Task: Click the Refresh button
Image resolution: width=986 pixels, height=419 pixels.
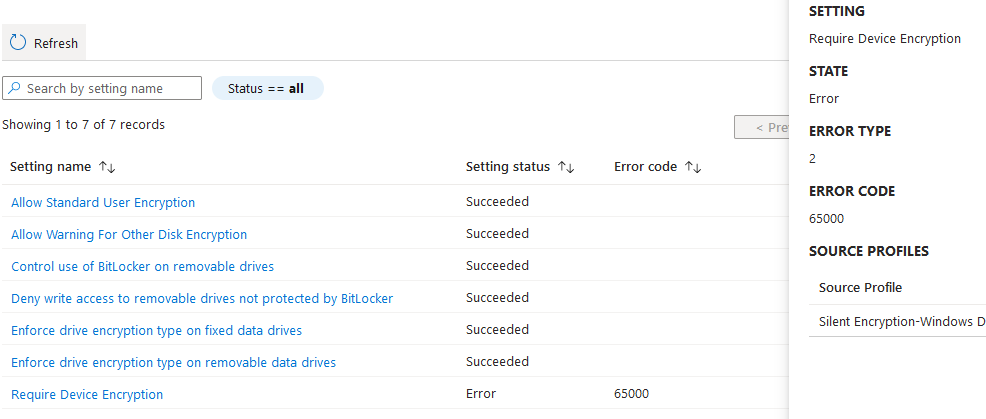Action: [45, 43]
